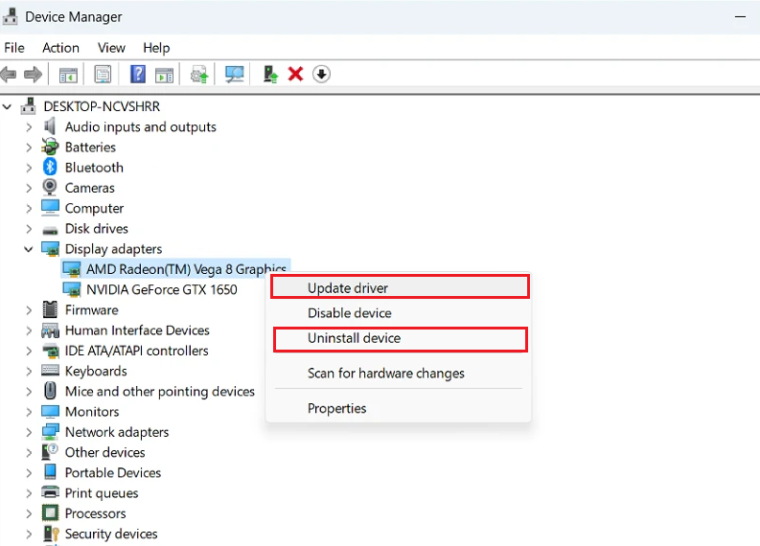Click the black down-arrow toolbar icon
Viewport: 760px width, 546px height.
pos(321,74)
